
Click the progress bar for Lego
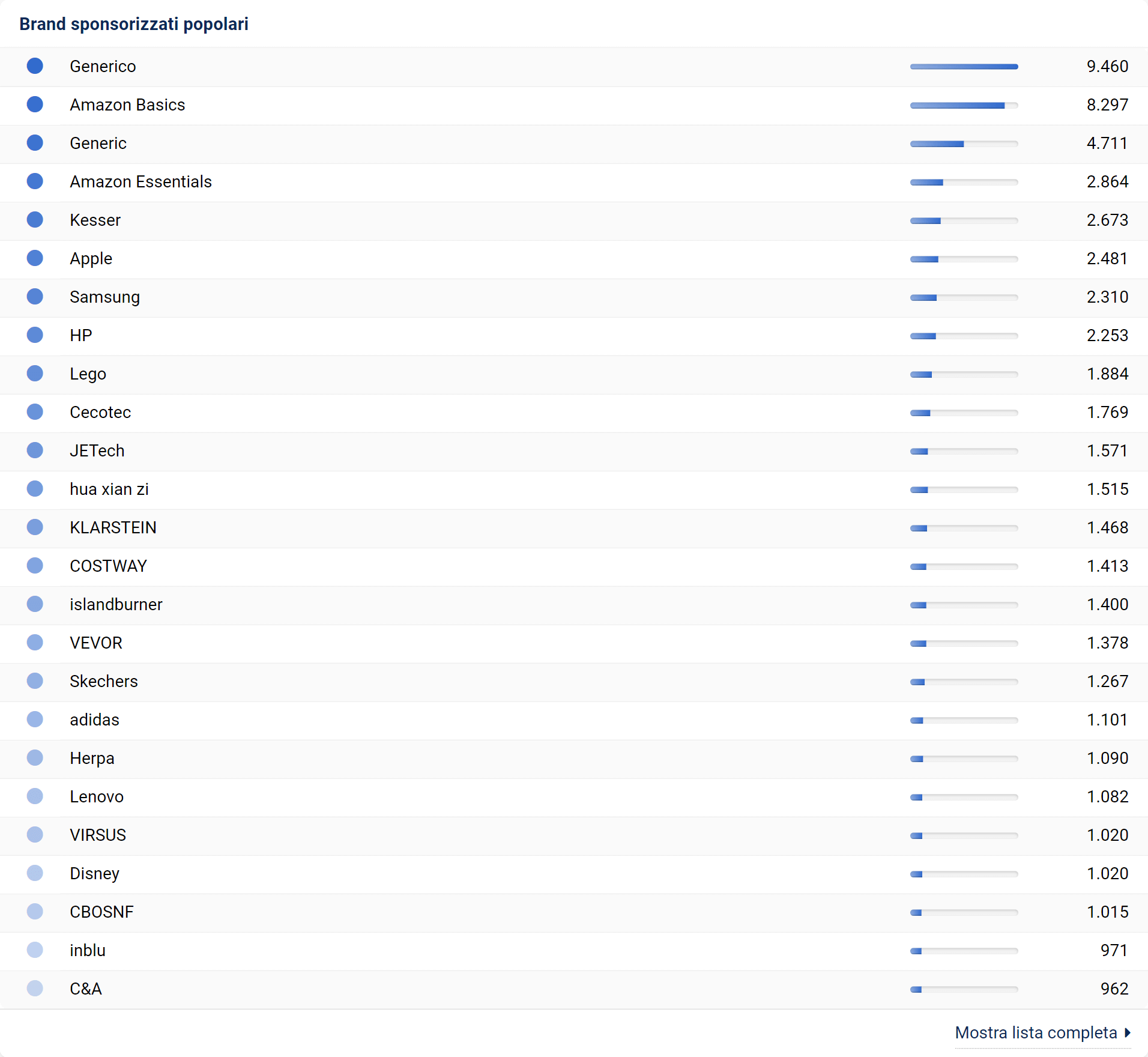964,374
